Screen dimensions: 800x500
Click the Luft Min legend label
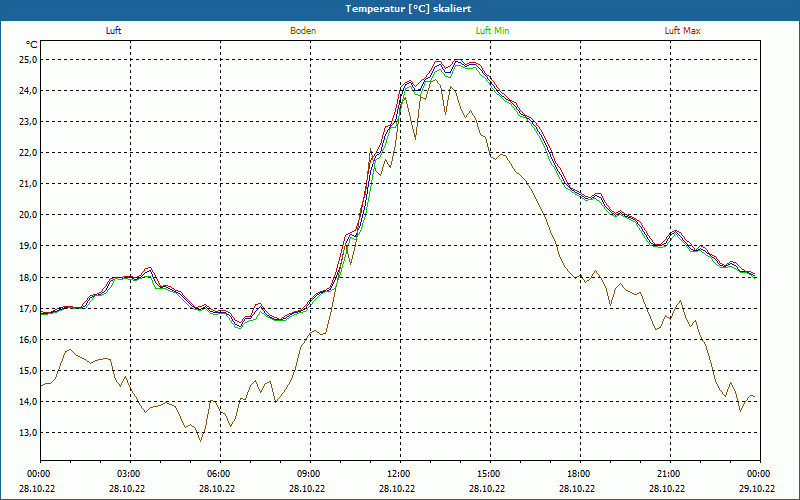[x=492, y=31]
